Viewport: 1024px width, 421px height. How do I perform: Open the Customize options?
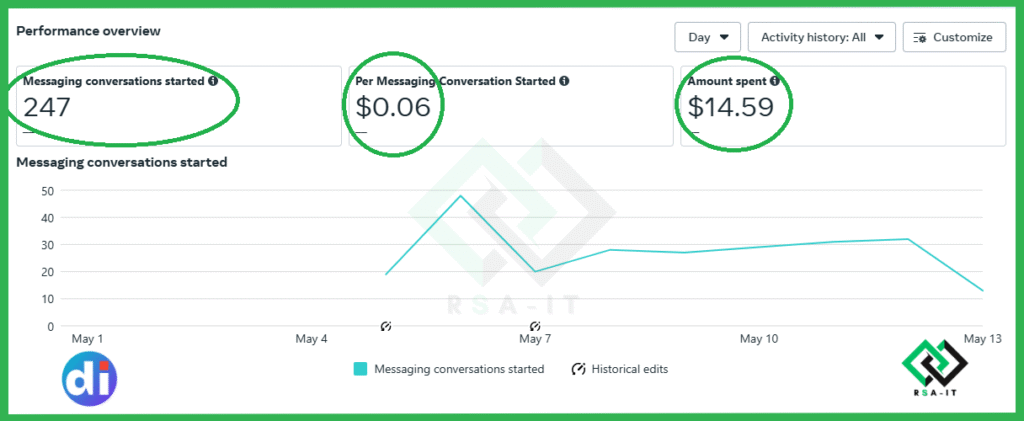pyautogui.click(x=955, y=37)
